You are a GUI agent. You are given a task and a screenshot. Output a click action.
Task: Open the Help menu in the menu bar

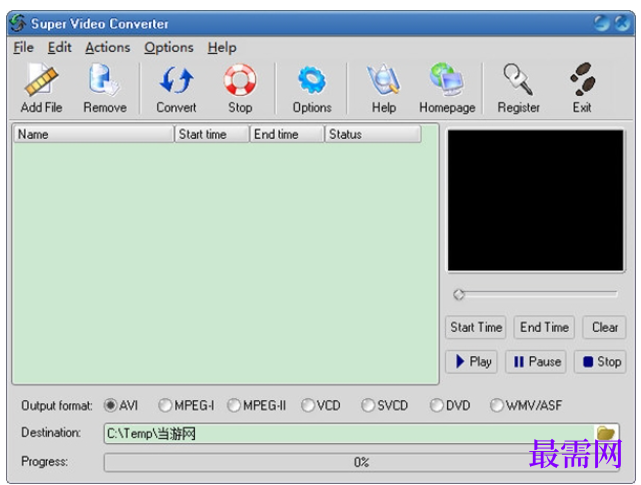pyautogui.click(x=222, y=47)
